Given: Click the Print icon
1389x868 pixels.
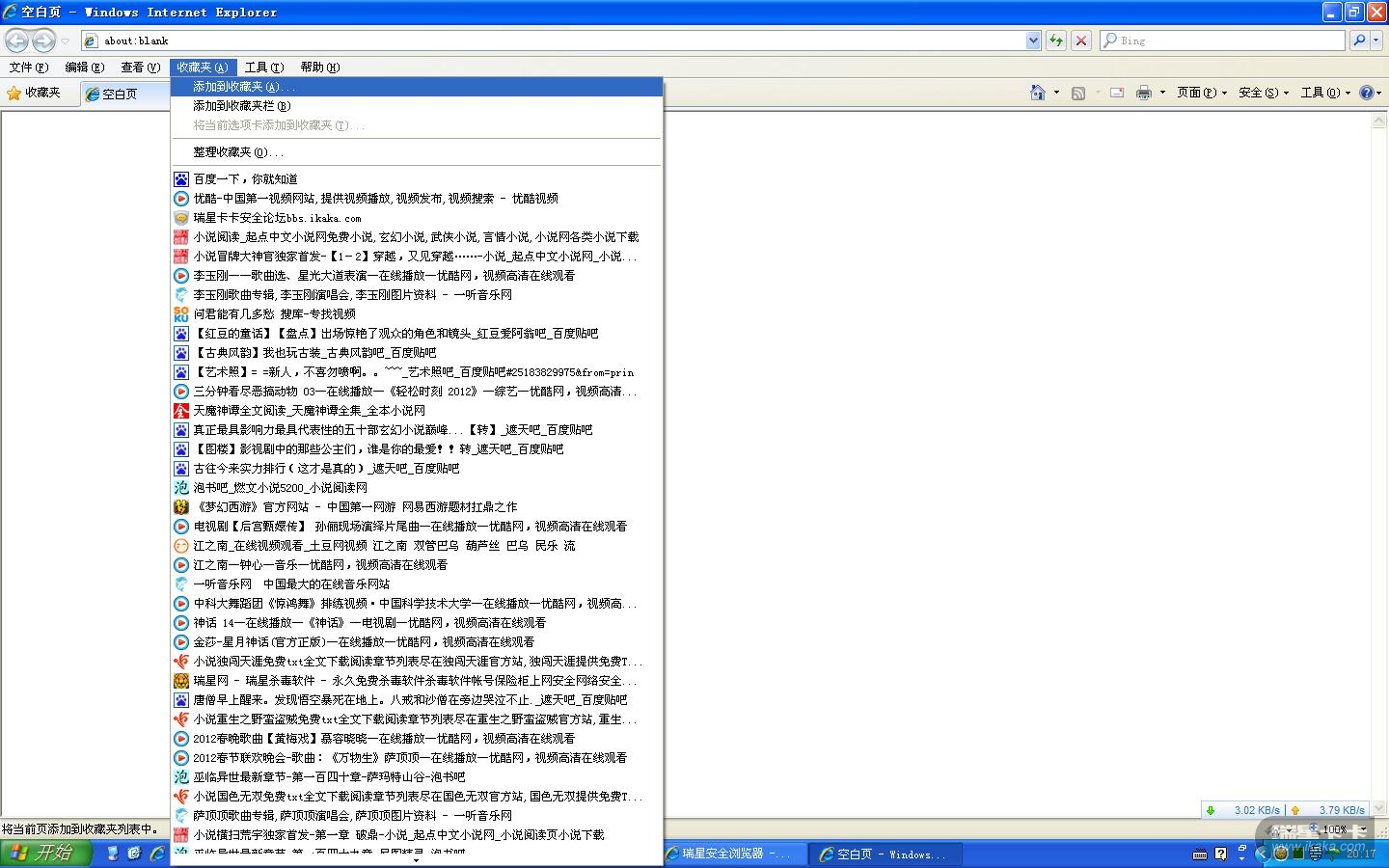Looking at the screenshot, I should [1144, 93].
